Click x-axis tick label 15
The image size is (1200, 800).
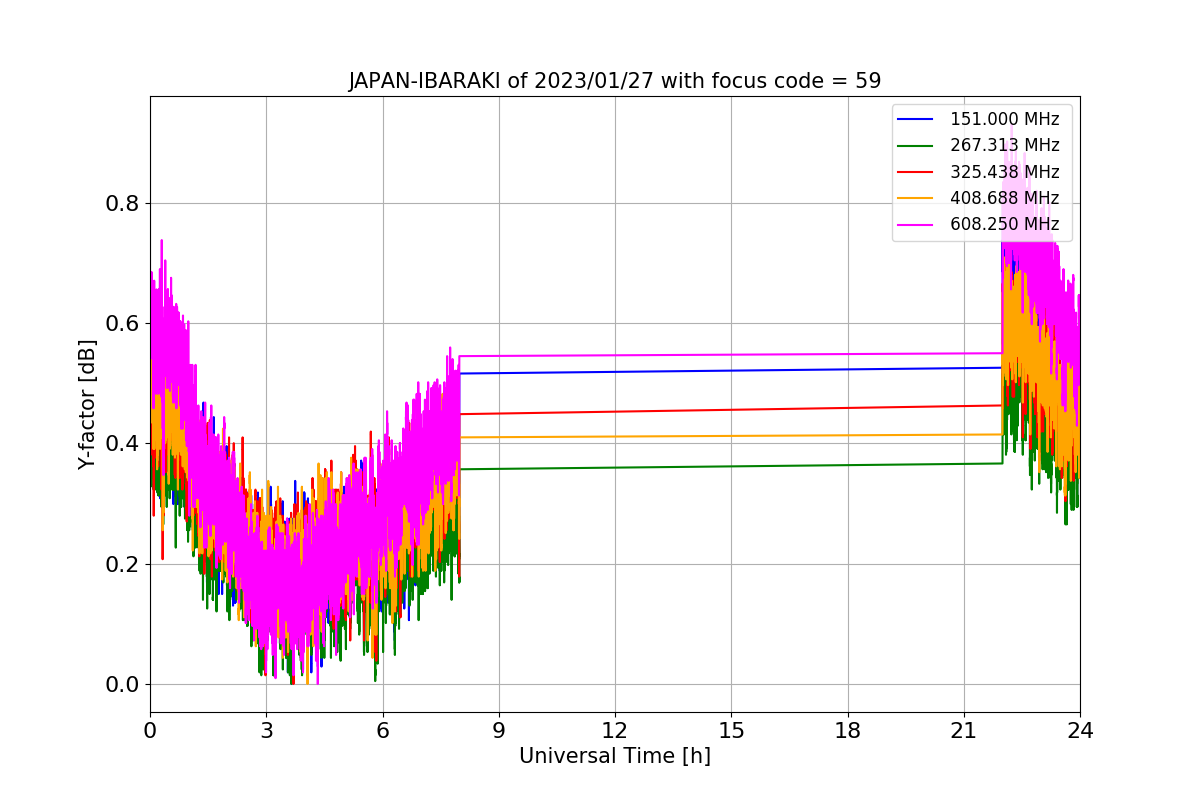(x=731, y=730)
